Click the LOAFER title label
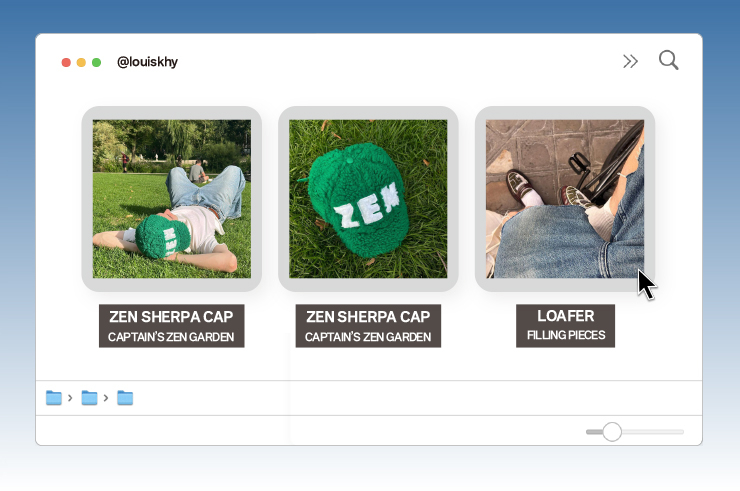Viewport: 740px width, 491px height. 565,317
